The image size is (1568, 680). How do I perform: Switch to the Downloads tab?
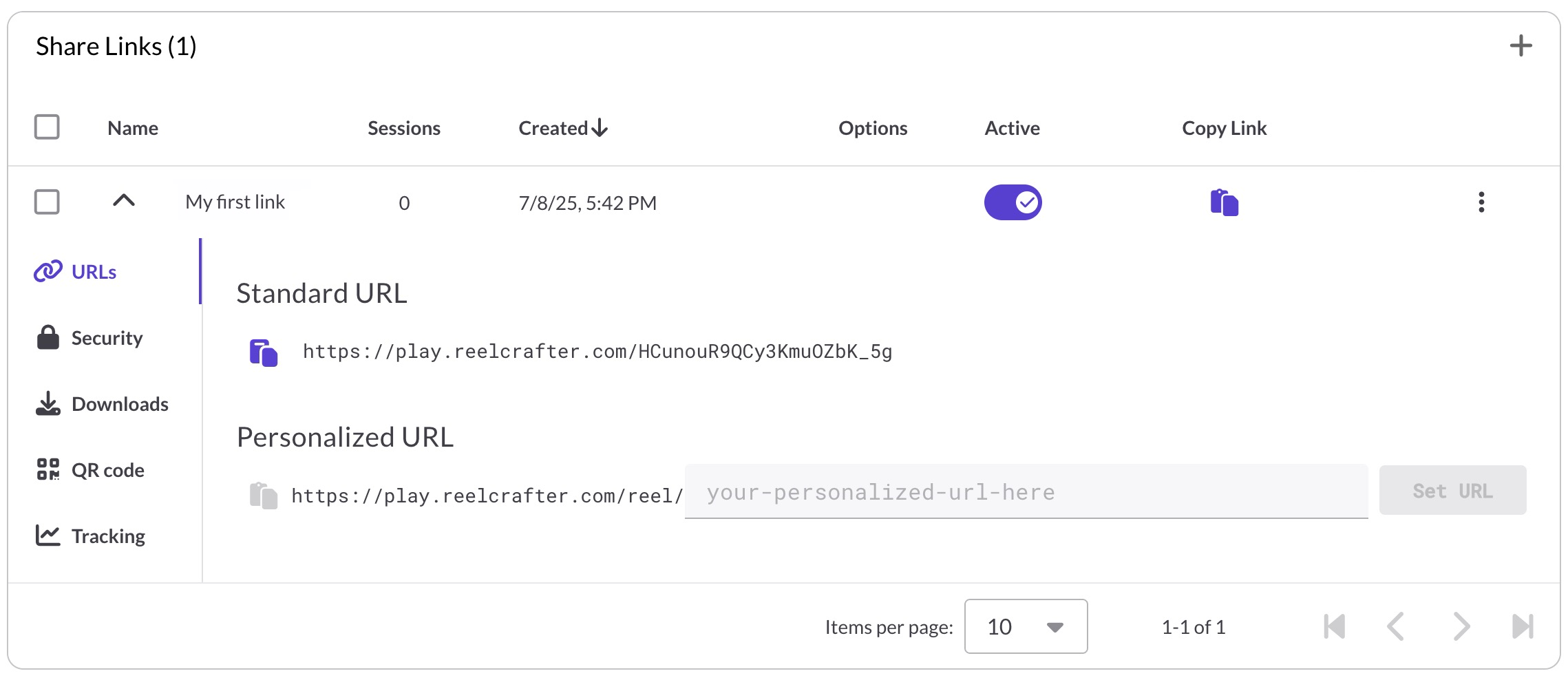click(x=102, y=404)
